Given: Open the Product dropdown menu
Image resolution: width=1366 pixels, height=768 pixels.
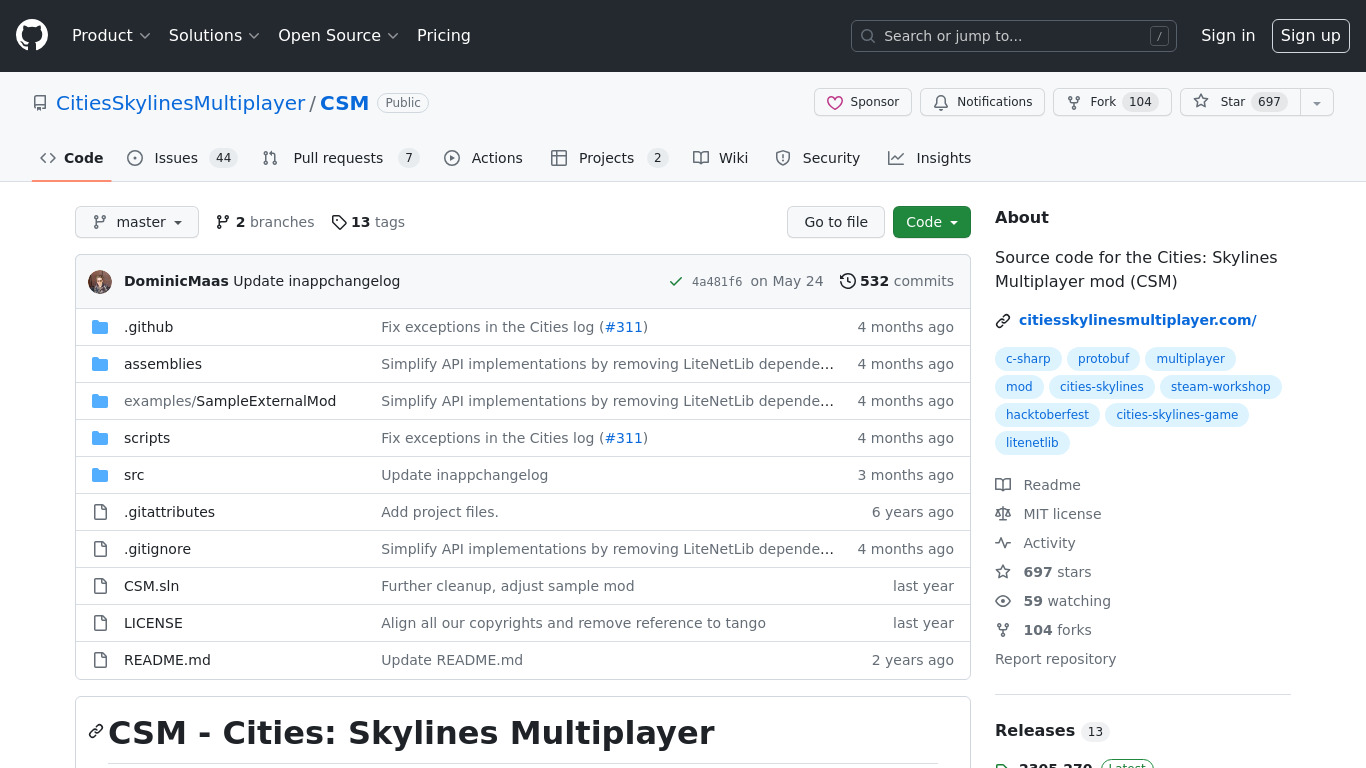Looking at the screenshot, I should [111, 36].
